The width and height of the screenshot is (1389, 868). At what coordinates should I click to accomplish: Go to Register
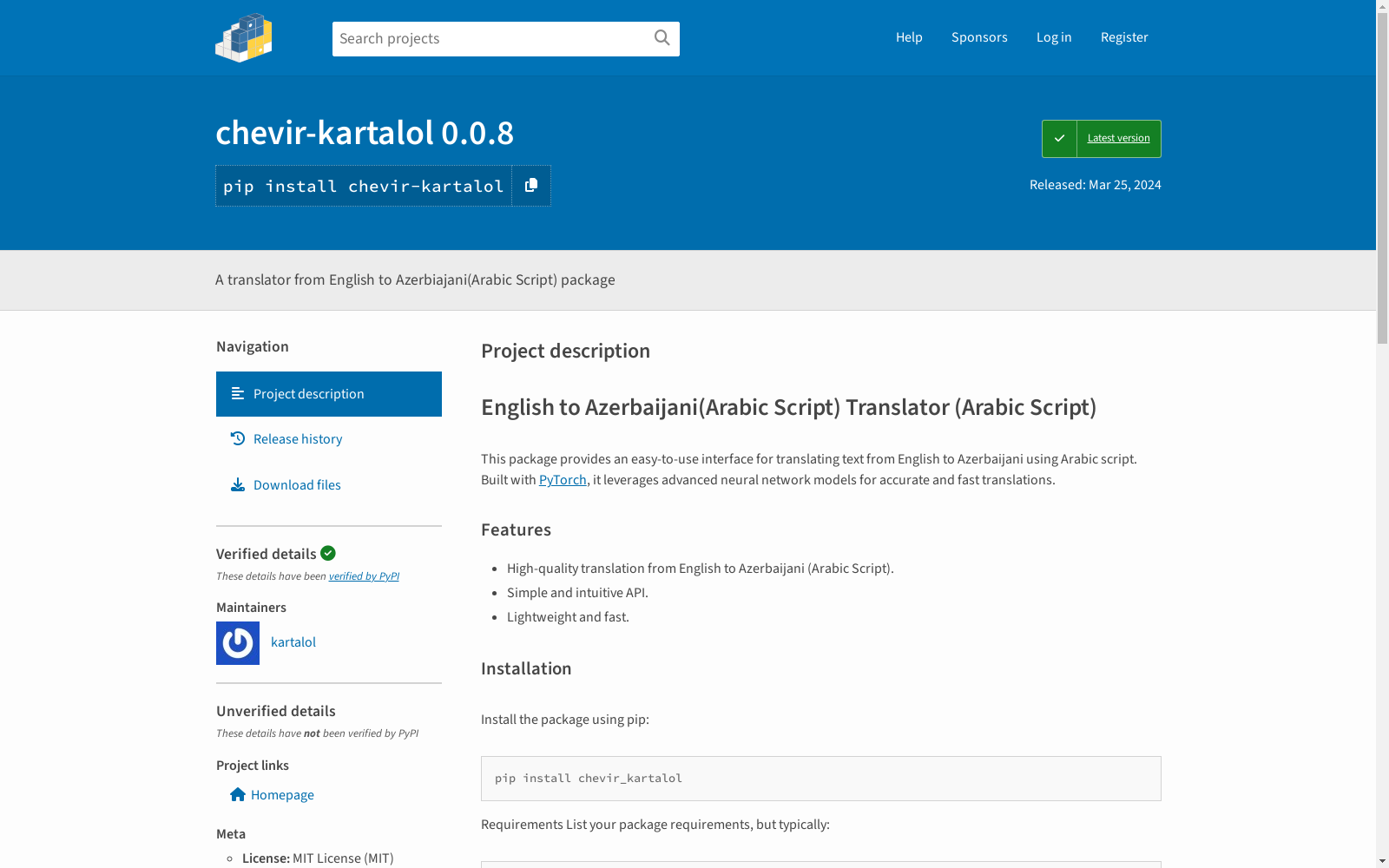pyautogui.click(x=1124, y=37)
